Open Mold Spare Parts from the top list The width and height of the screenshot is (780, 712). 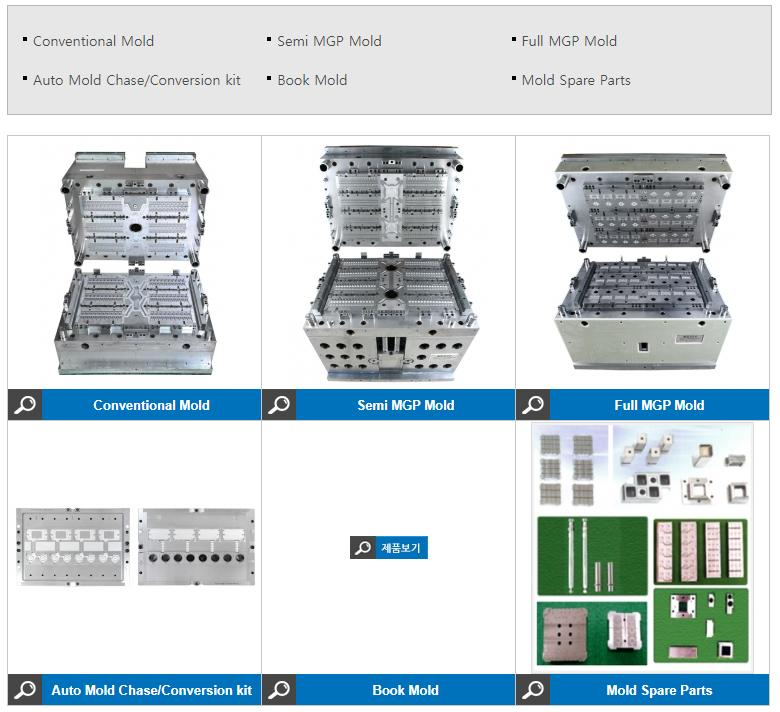click(x=576, y=80)
